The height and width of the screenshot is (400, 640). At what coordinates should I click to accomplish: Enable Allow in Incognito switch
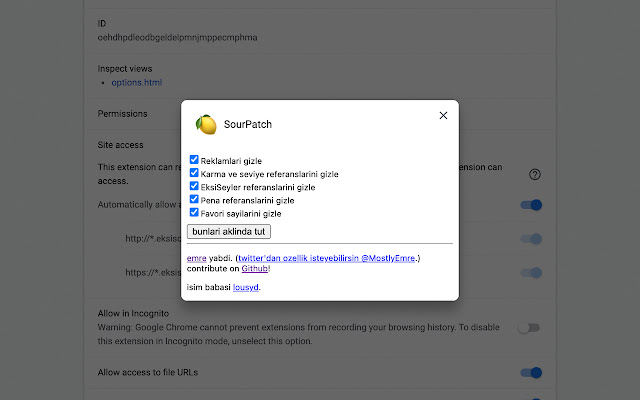tap(529, 328)
